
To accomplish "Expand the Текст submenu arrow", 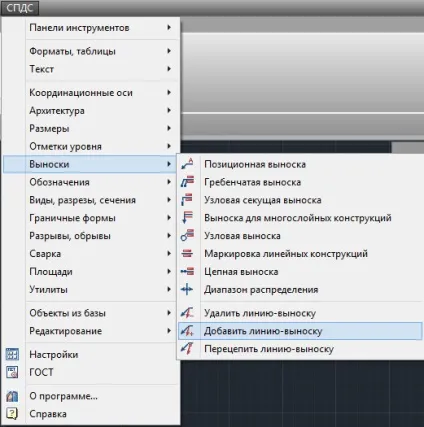I will 169,69.
